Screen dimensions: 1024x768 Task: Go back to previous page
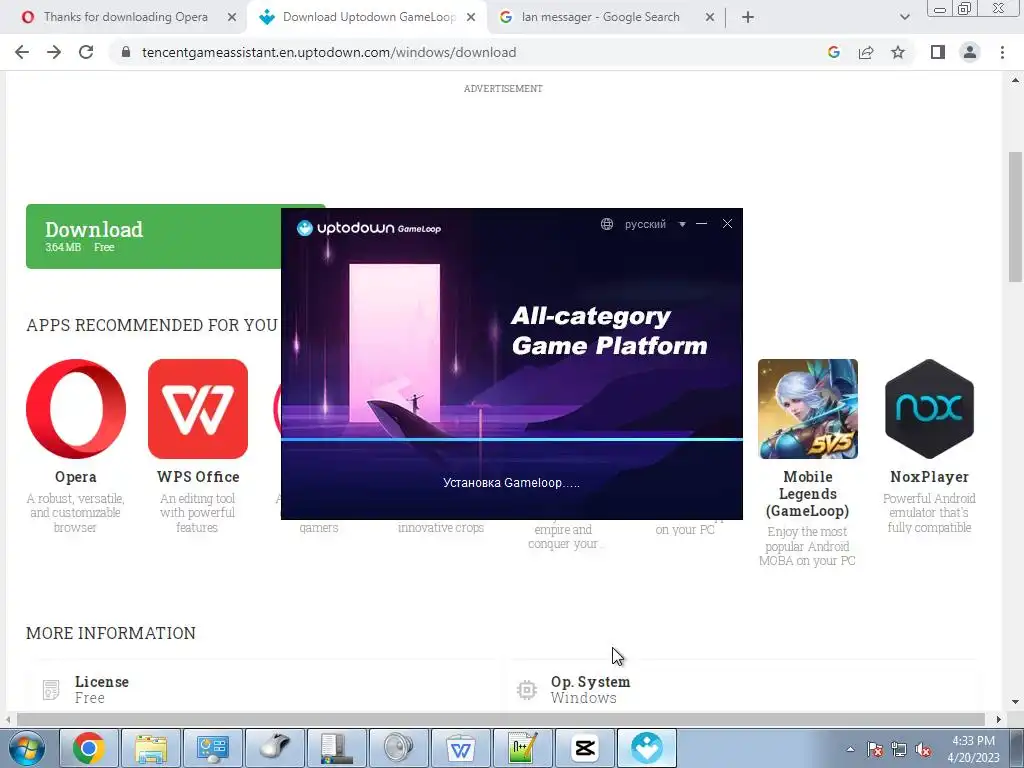[22, 52]
